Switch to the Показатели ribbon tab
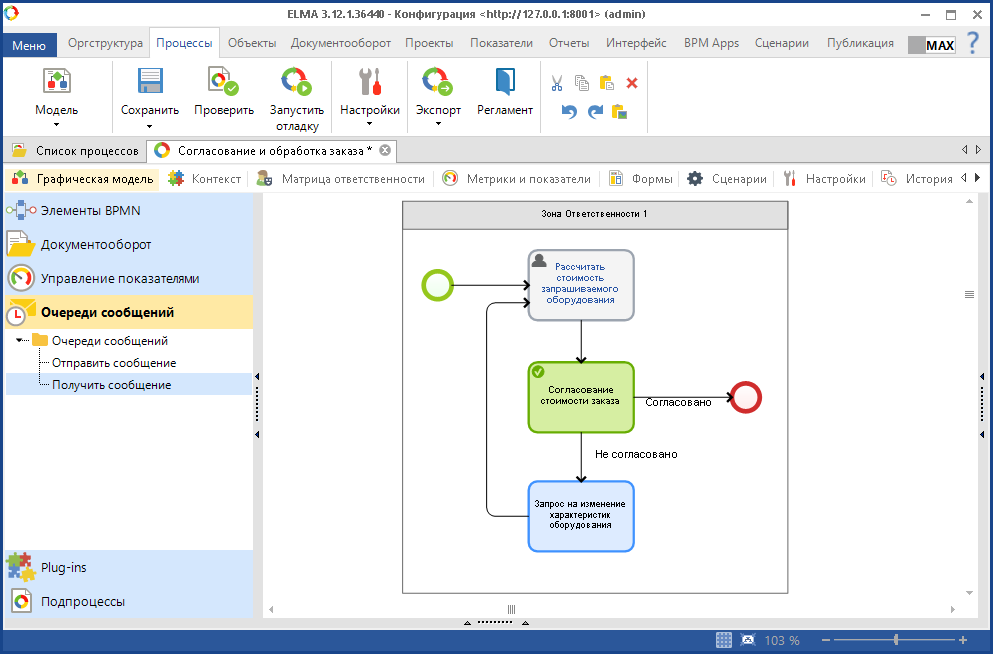 coord(501,43)
